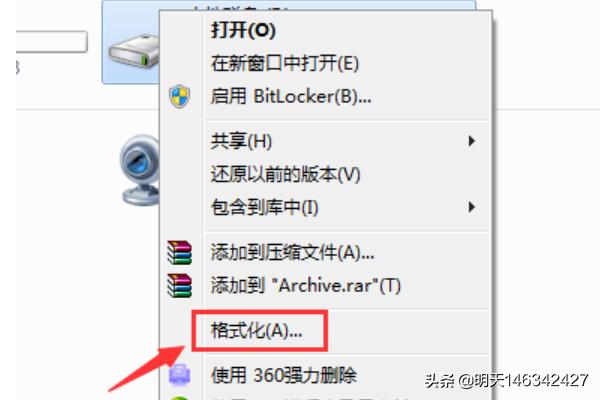
Task: Open the drive with 打开(O)
Action: click(x=243, y=30)
